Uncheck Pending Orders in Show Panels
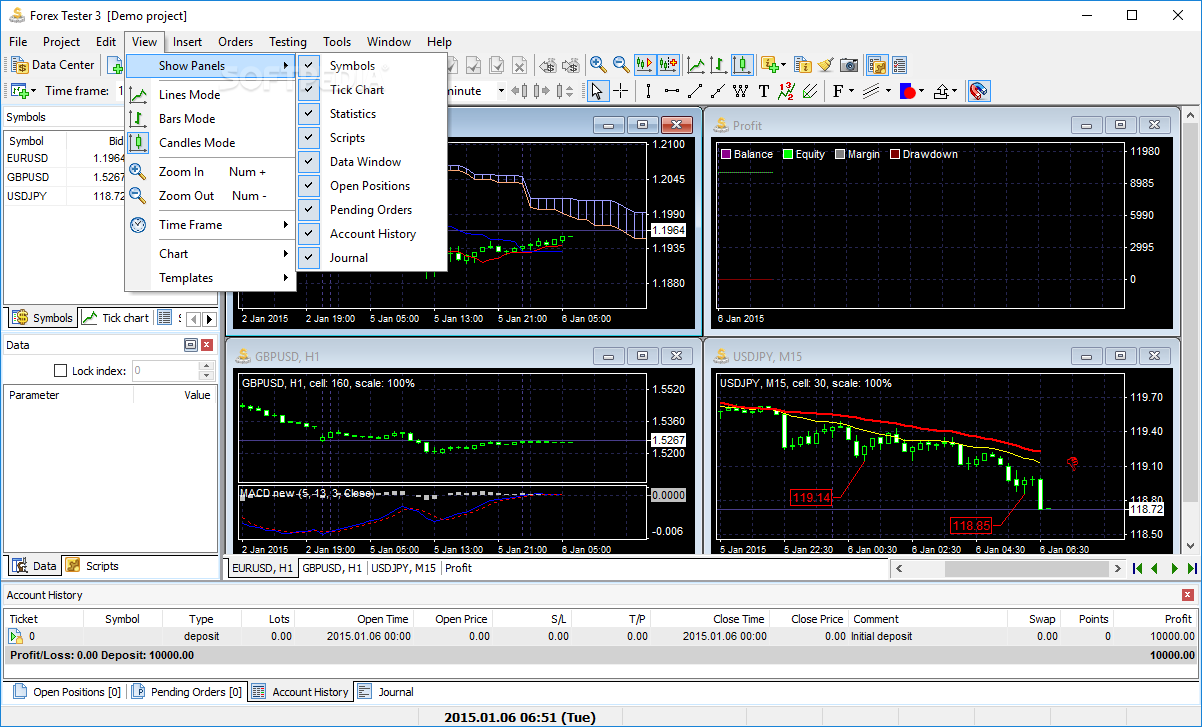Screen dimensions: 1202x727 tap(371, 210)
